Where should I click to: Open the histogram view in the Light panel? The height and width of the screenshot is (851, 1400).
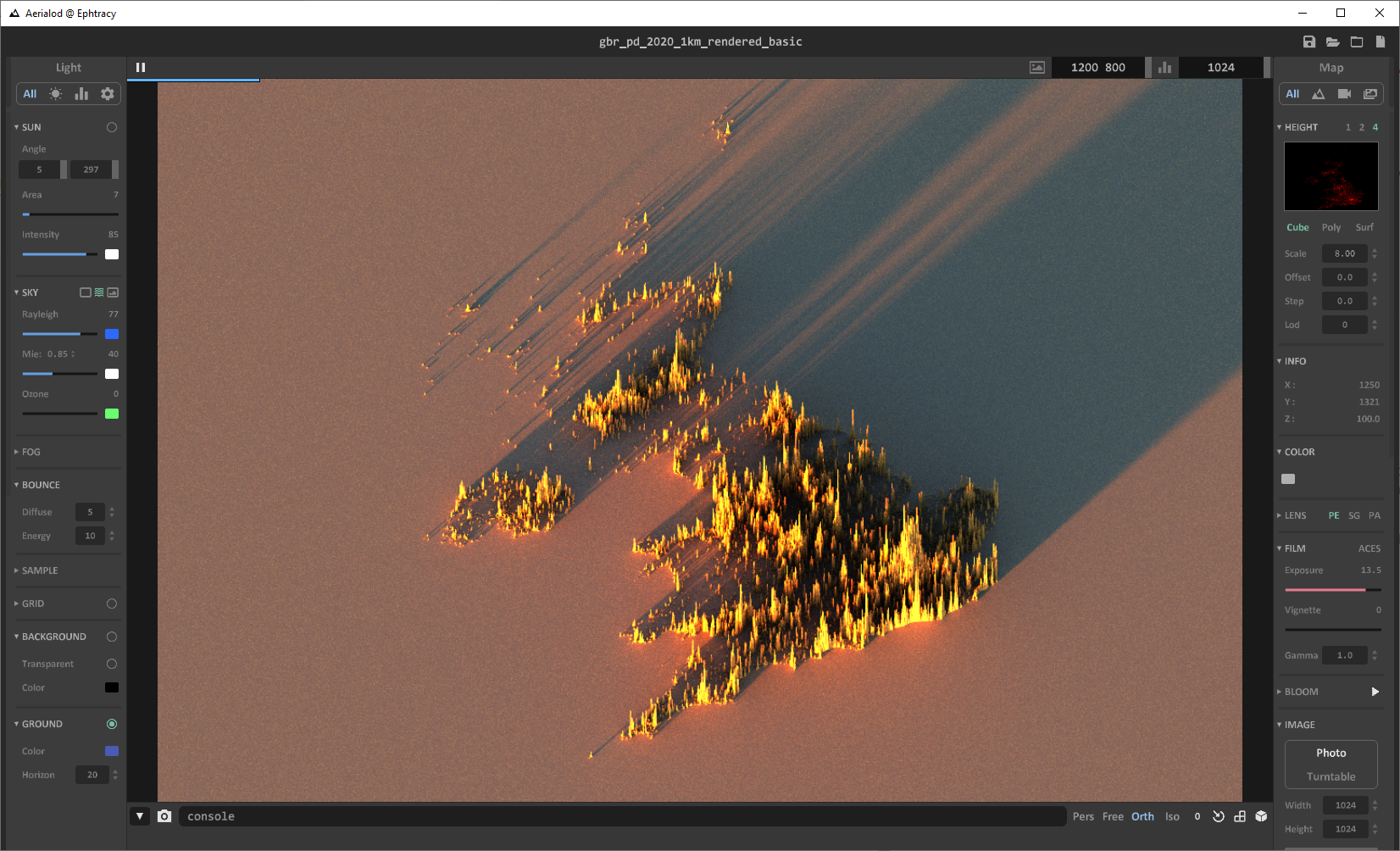coord(81,93)
